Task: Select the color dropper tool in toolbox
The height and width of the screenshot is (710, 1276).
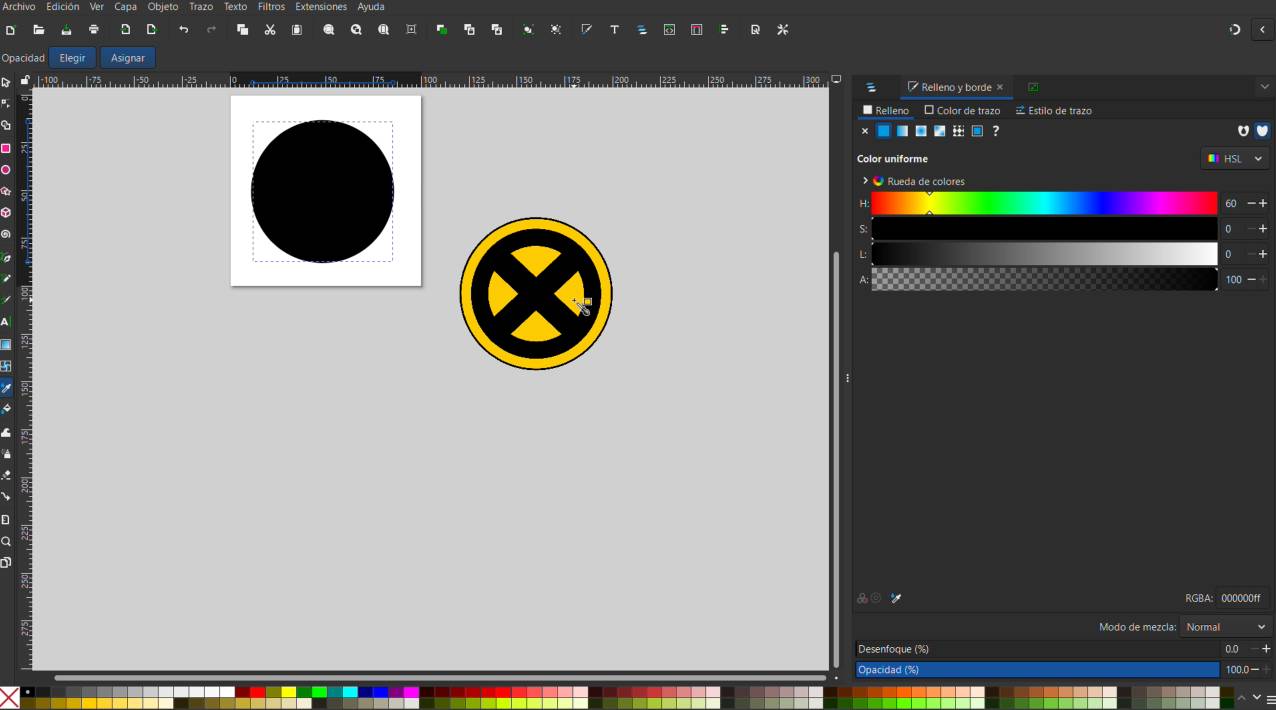Action: (6, 388)
